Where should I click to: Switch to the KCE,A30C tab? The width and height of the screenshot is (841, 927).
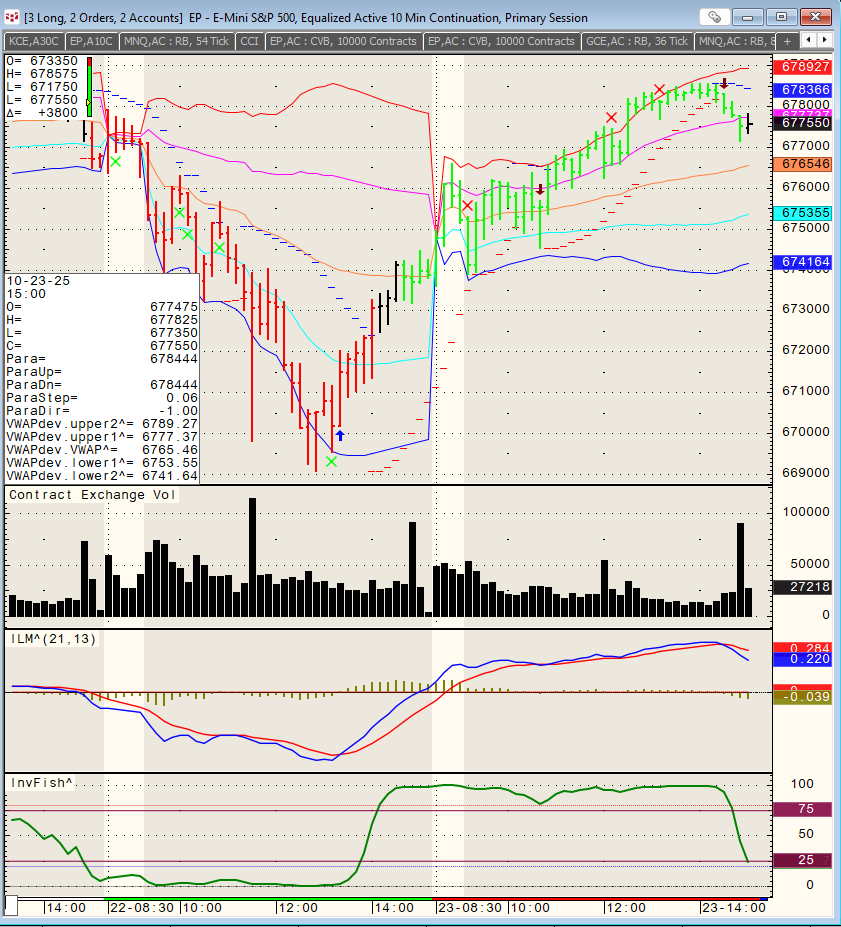coord(34,41)
